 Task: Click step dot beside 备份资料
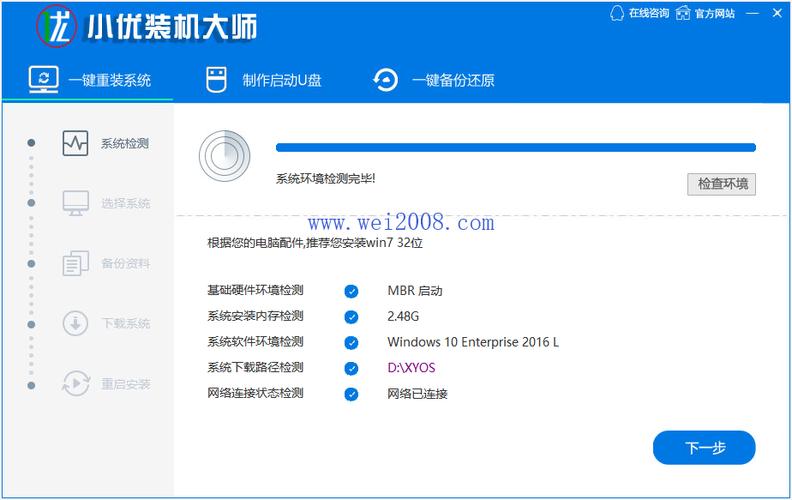[31, 264]
